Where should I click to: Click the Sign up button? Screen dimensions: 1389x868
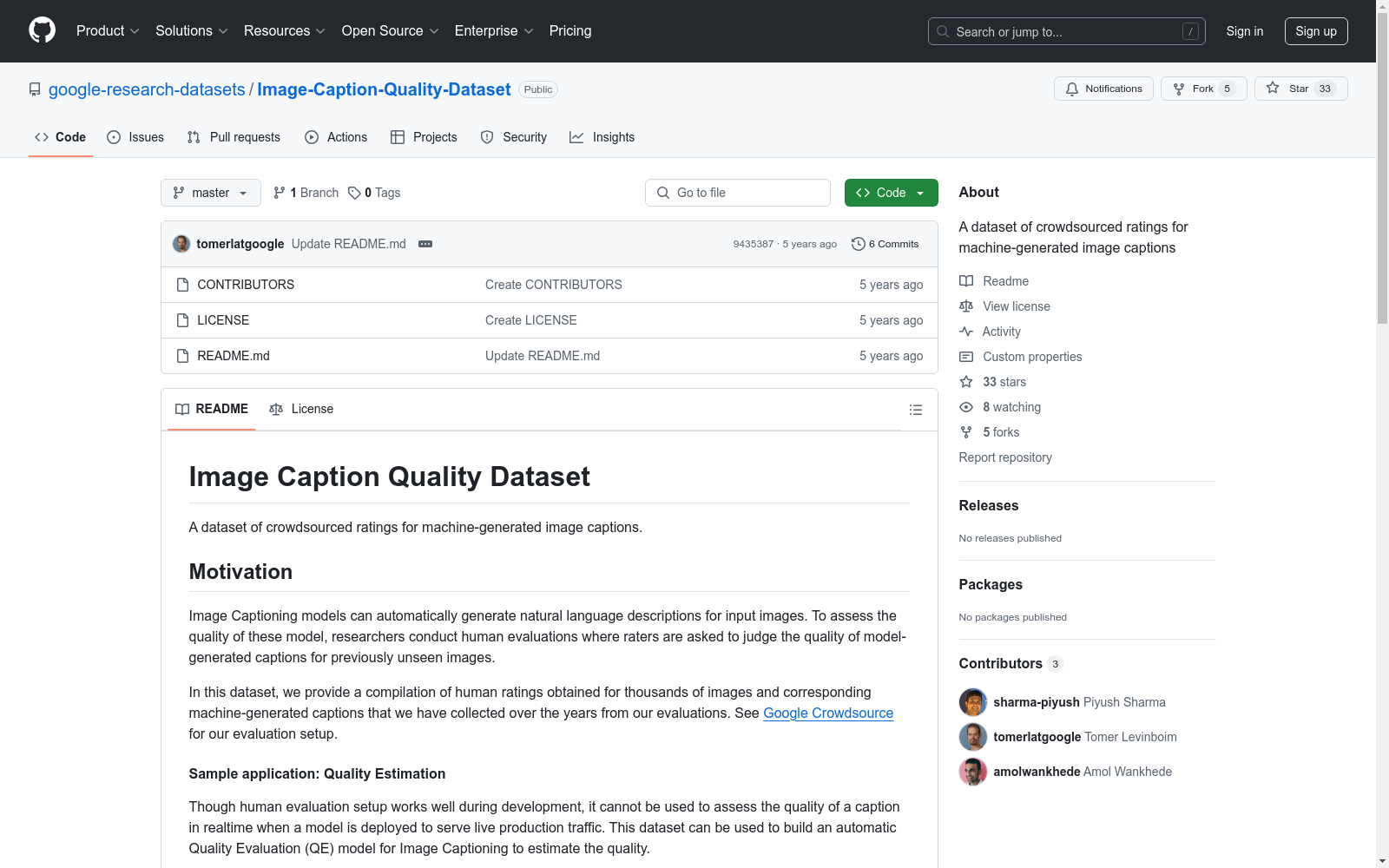pyautogui.click(x=1316, y=31)
